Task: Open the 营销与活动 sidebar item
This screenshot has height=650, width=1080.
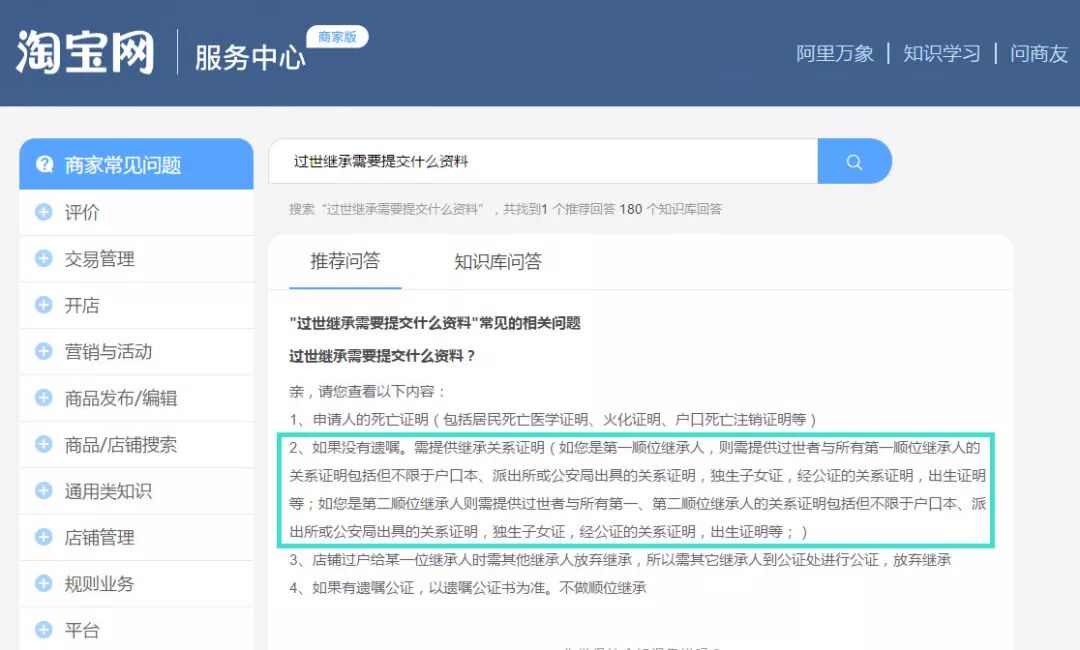Action: point(136,351)
